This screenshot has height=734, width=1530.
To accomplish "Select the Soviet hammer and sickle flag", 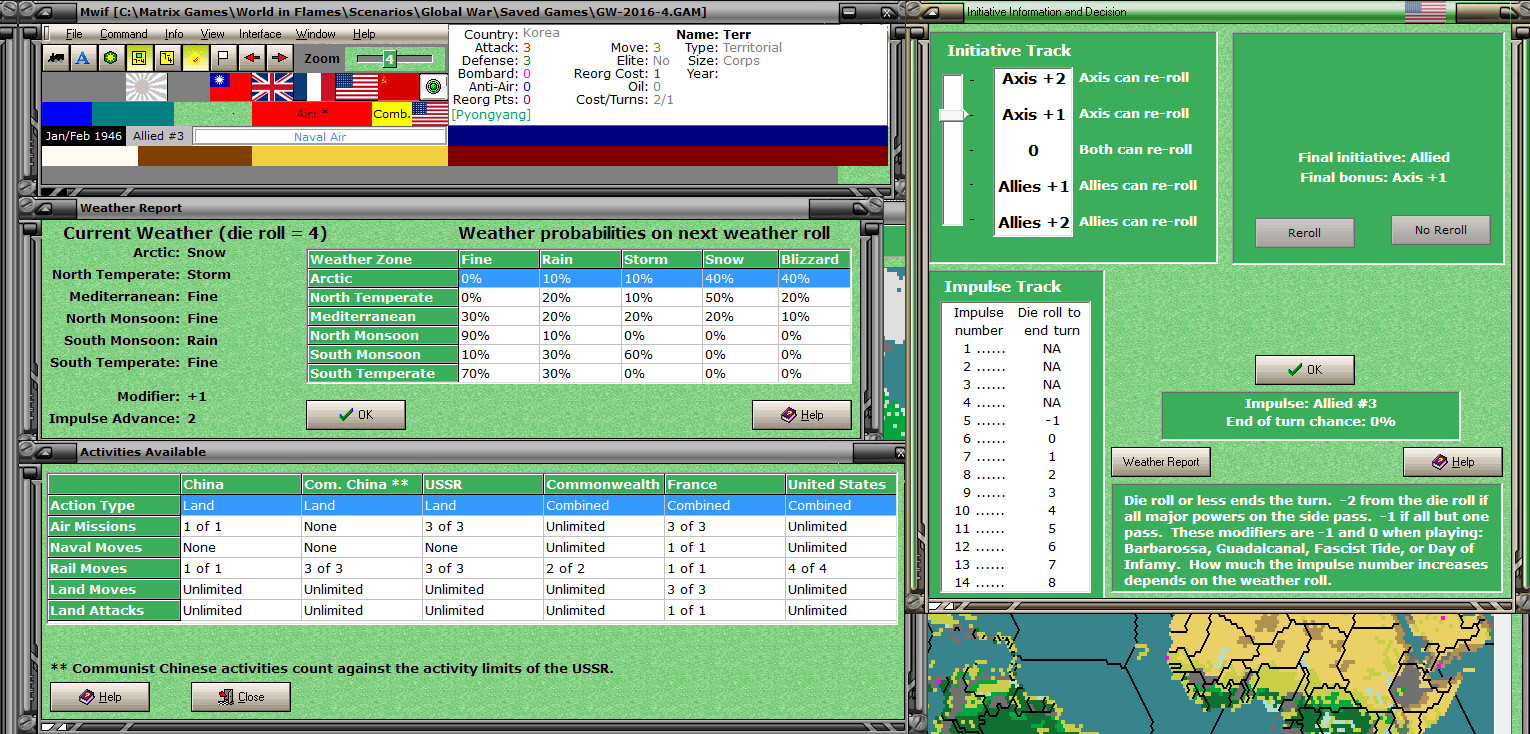I will pos(397,87).
